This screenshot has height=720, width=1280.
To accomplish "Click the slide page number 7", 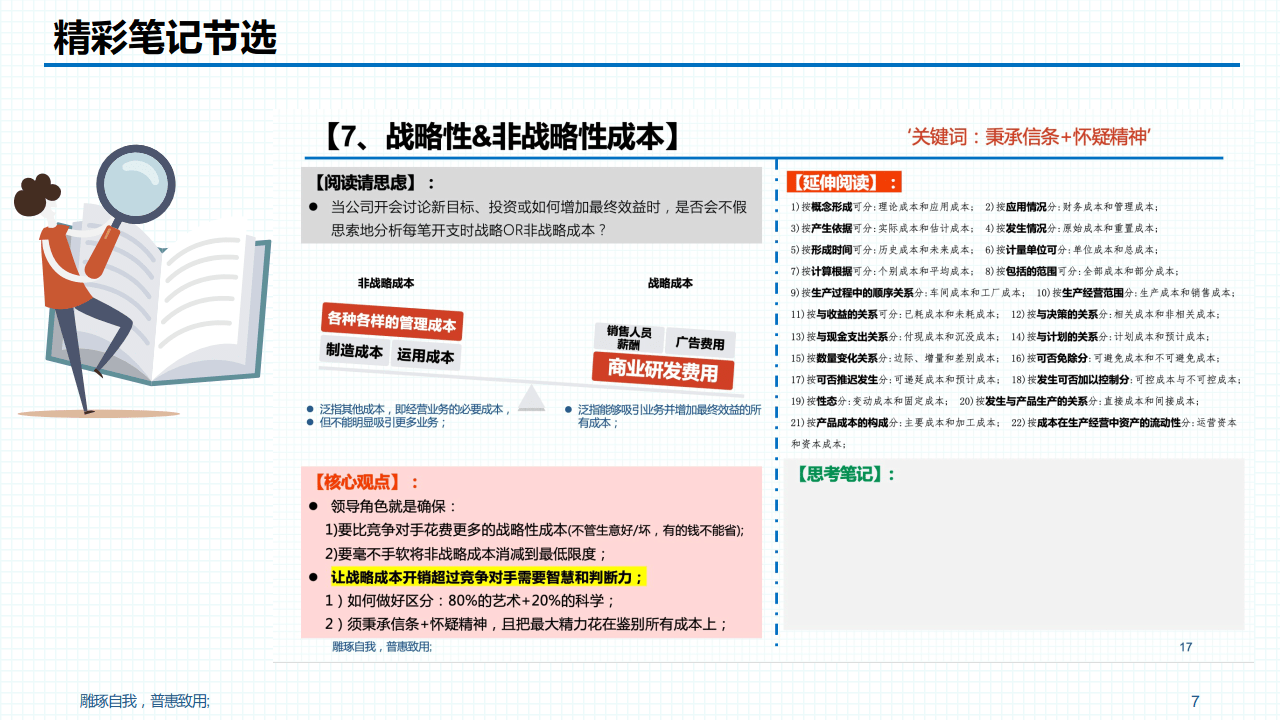I will click(x=1195, y=701).
